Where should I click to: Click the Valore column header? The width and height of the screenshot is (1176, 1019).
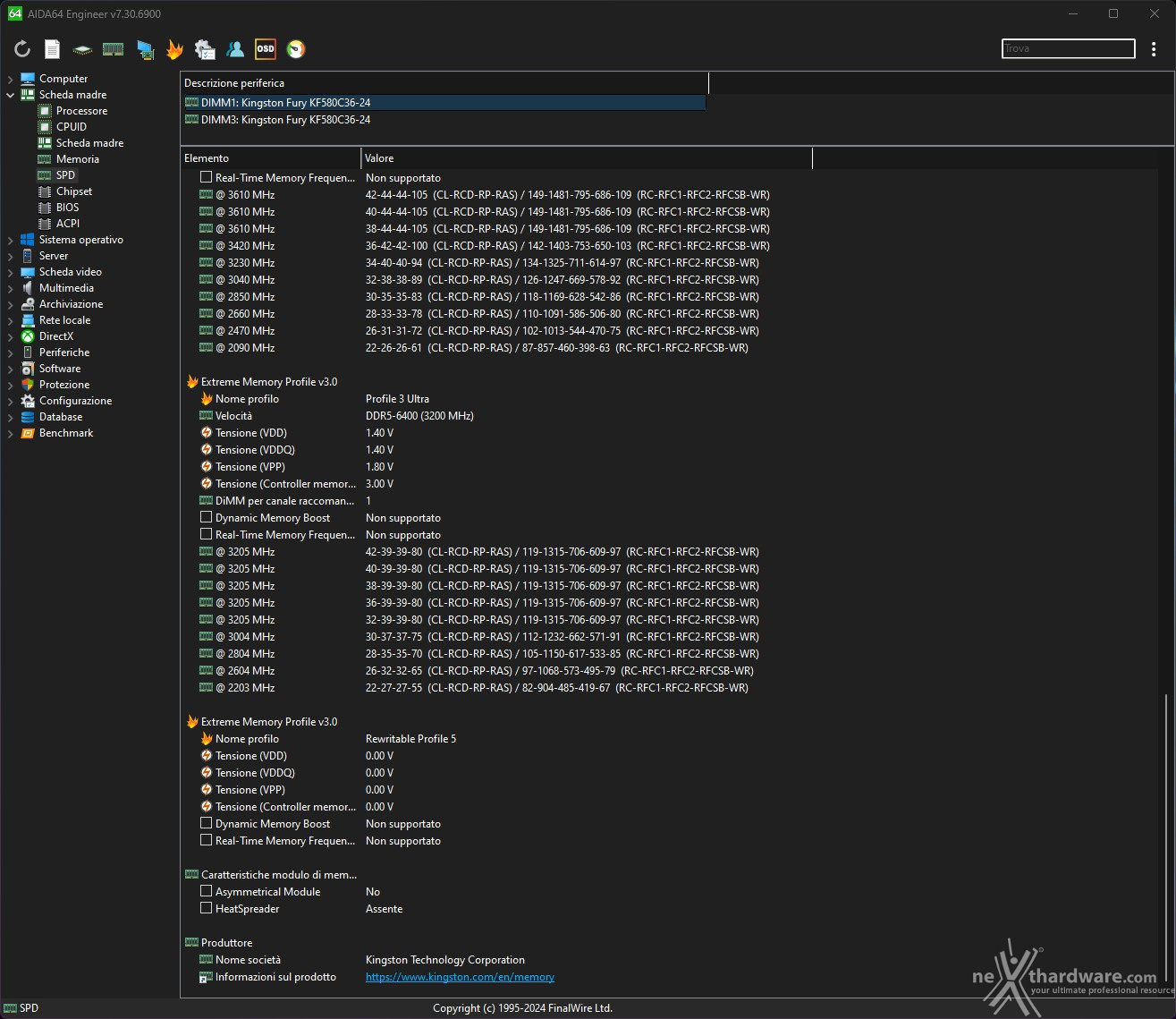[588, 158]
